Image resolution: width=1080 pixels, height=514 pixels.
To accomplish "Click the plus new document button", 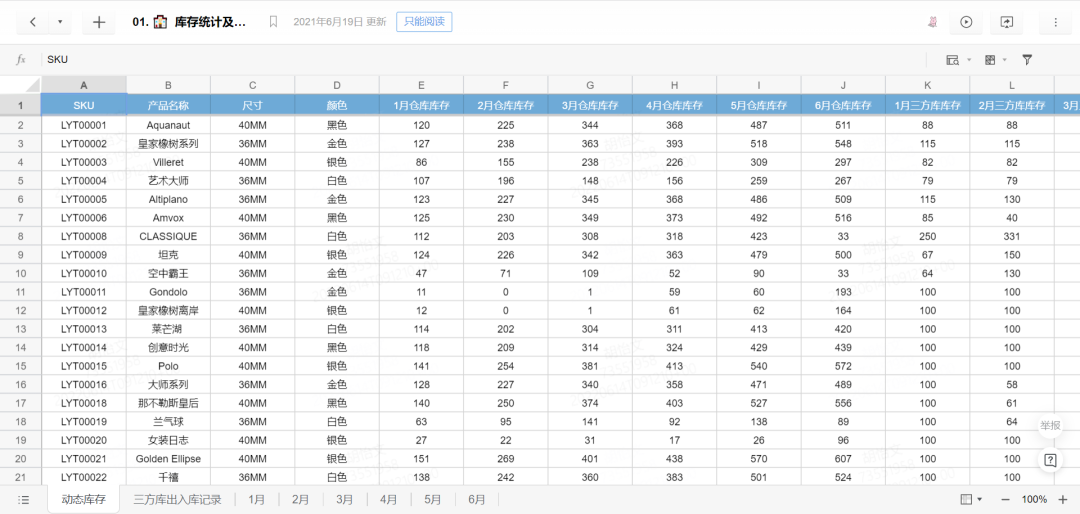I will pos(98,22).
